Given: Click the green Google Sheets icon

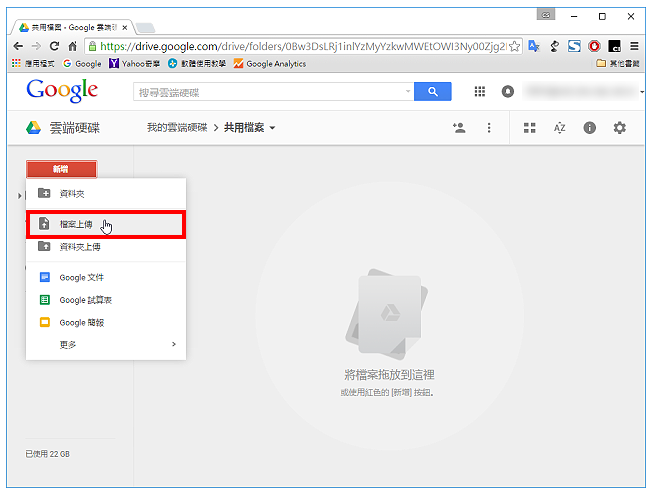Looking at the screenshot, I should coord(45,300).
